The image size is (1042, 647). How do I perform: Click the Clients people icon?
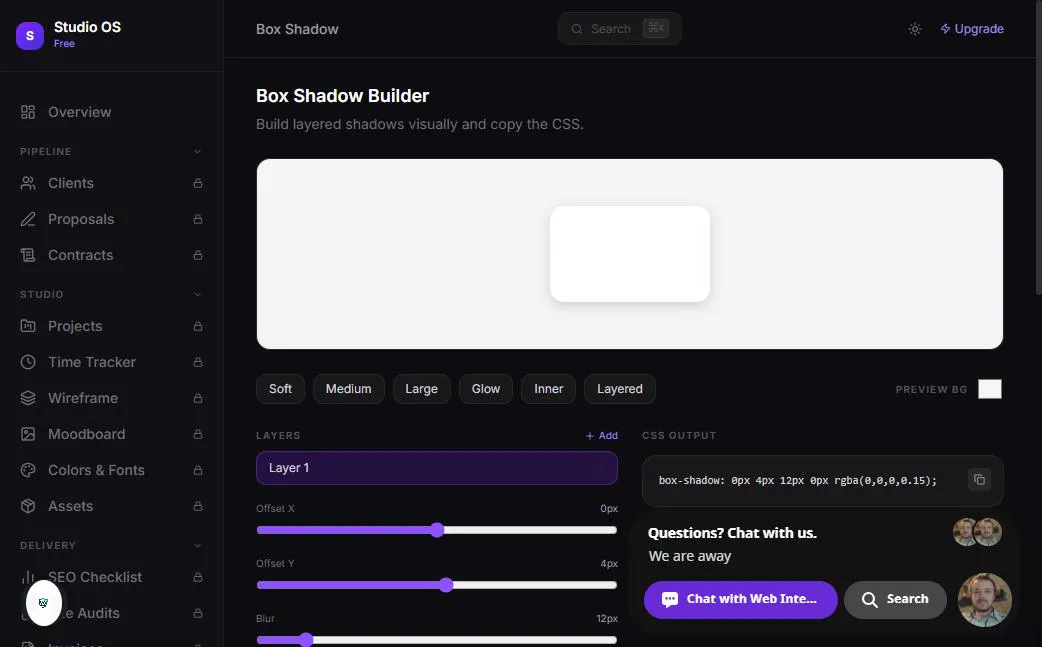click(x=28, y=183)
